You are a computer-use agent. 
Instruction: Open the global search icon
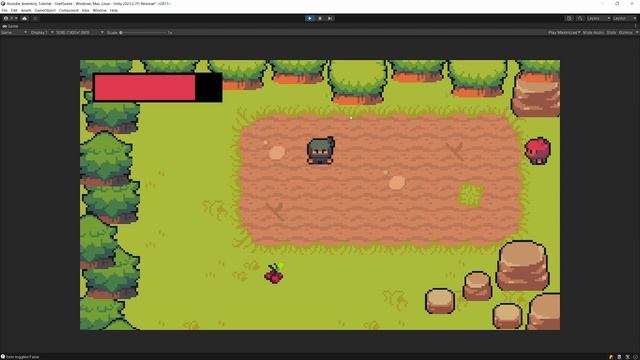point(580,18)
